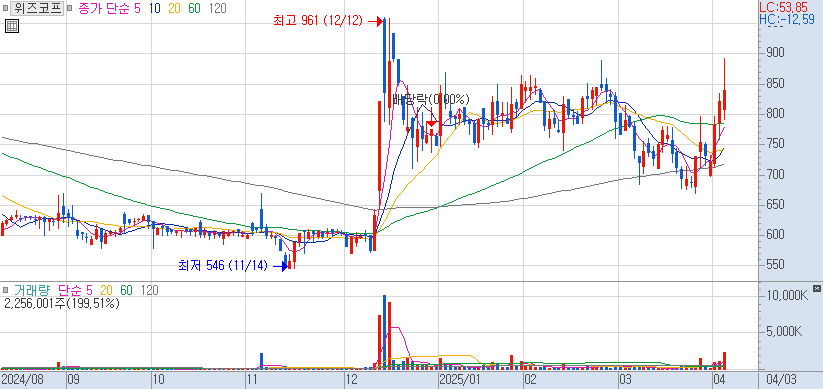823x389 pixels.
Task: Select the volume panel's orange 20 average label
Action: (x=107, y=290)
